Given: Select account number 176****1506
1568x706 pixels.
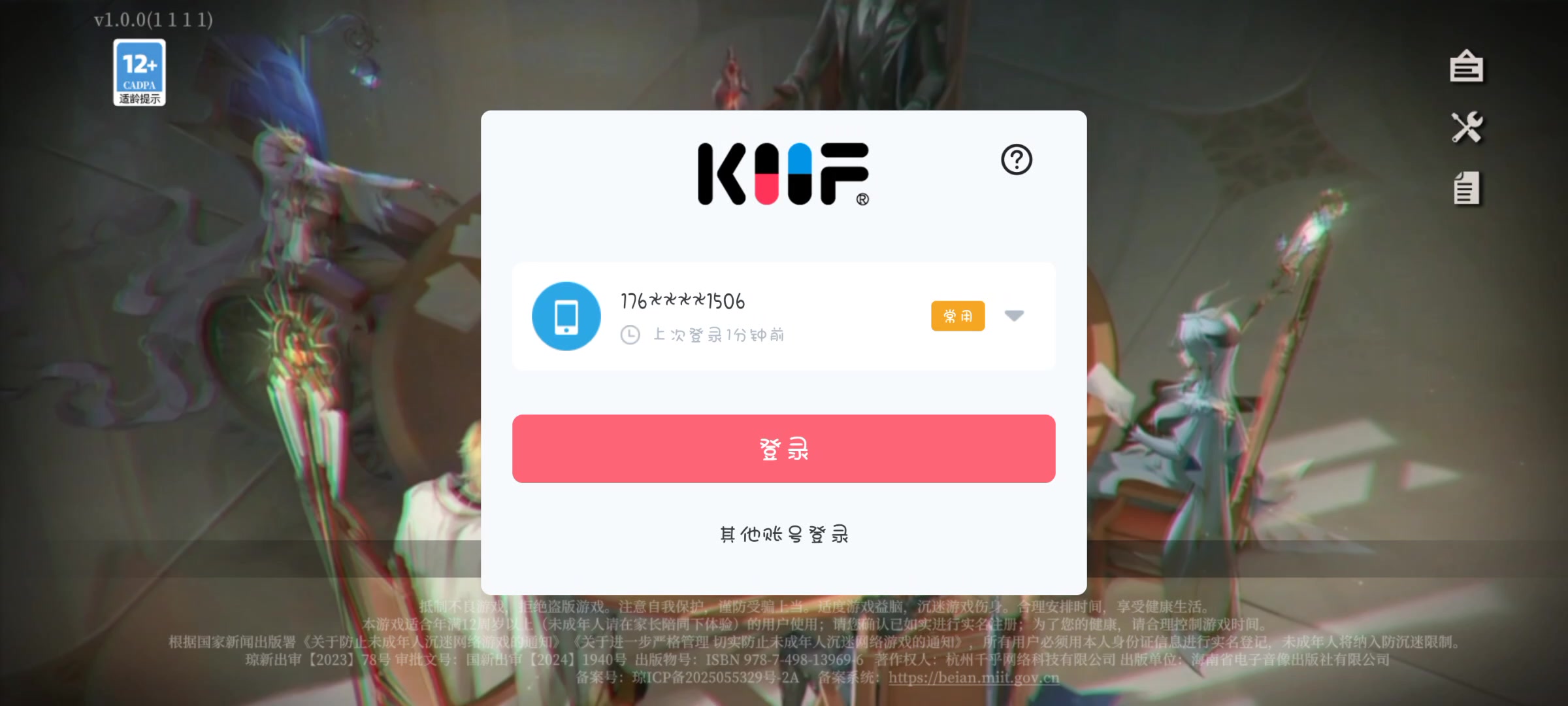Looking at the screenshot, I should (683, 301).
